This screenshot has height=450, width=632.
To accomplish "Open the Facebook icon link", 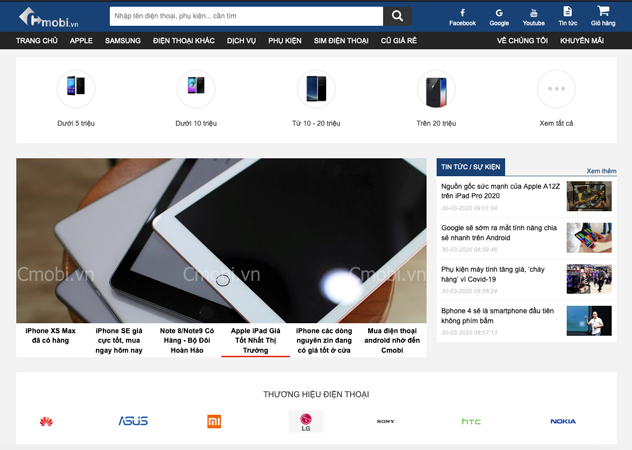I will coord(462,15).
